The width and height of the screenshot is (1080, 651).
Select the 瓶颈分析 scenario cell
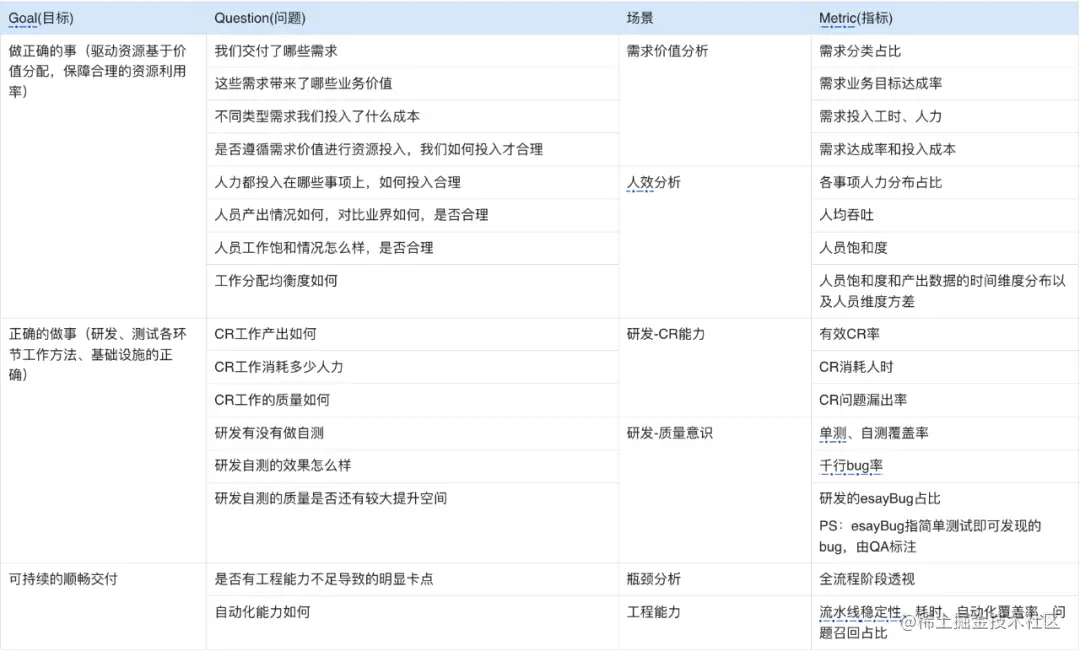[651, 578]
